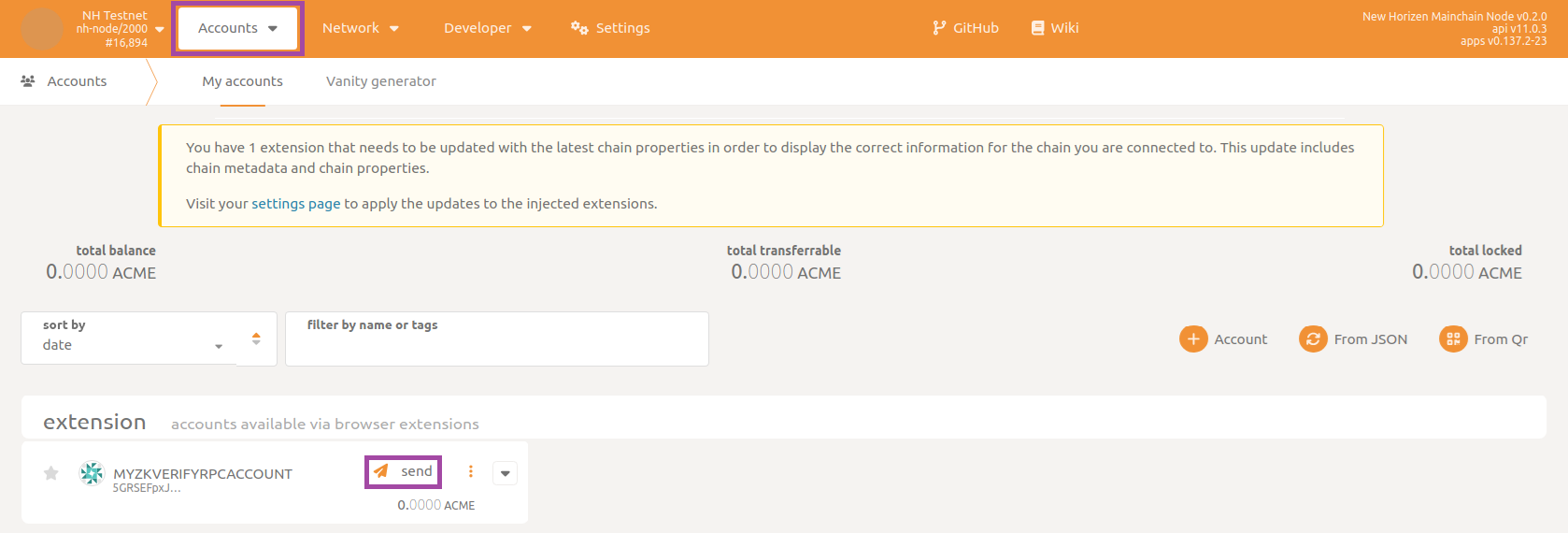This screenshot has width=1568, height=533.
Task: Click the From Qr code icon
Action: (x=1453, y=339)
